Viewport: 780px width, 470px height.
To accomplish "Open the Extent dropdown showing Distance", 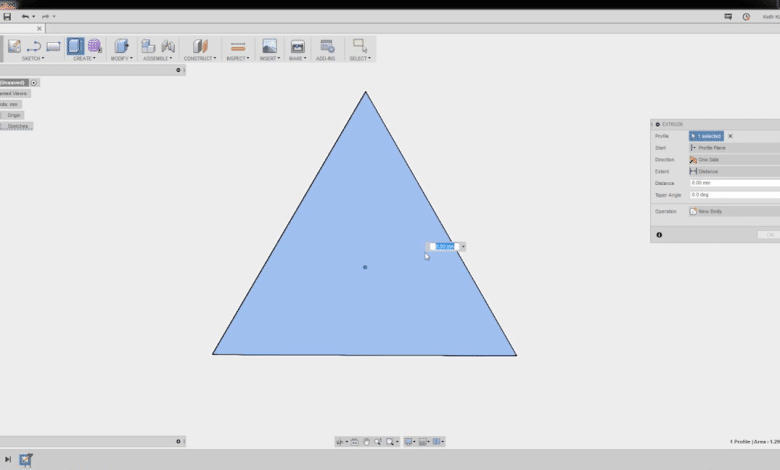I will click(x=734, y=171).
